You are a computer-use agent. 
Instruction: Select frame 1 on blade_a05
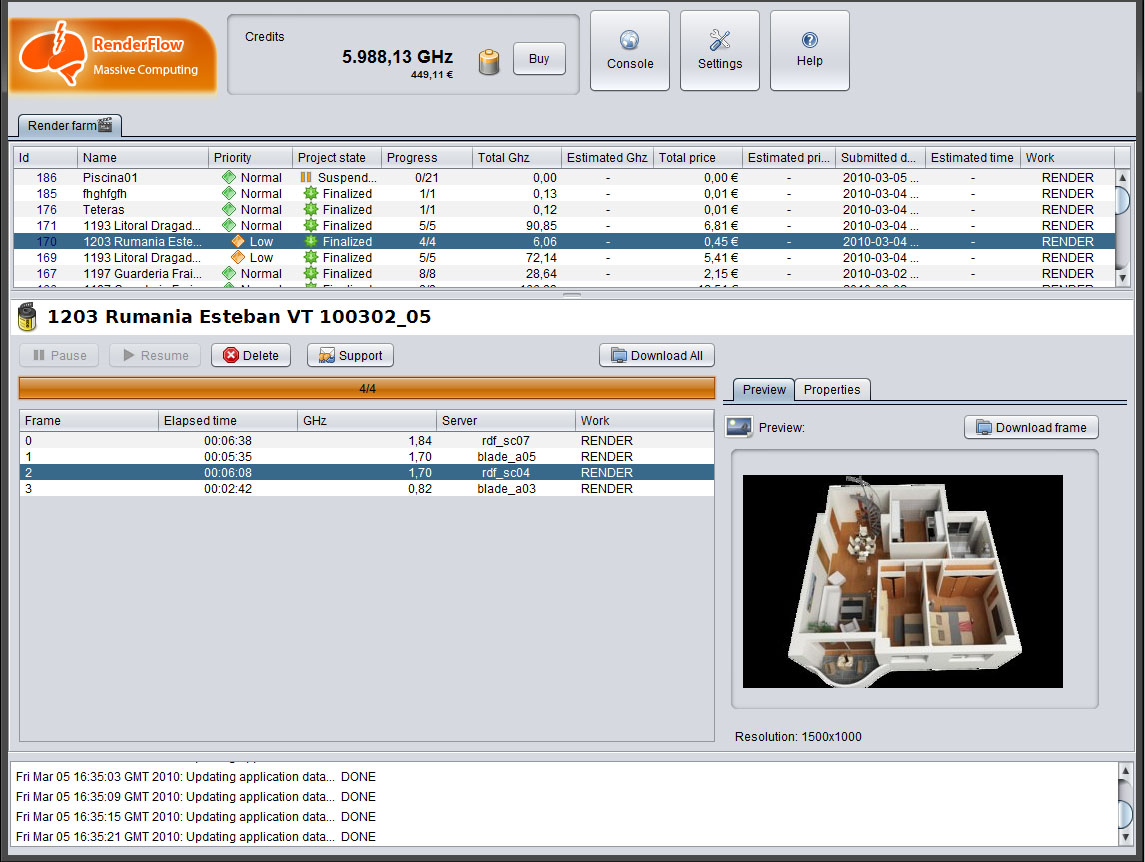click(367, 457)
